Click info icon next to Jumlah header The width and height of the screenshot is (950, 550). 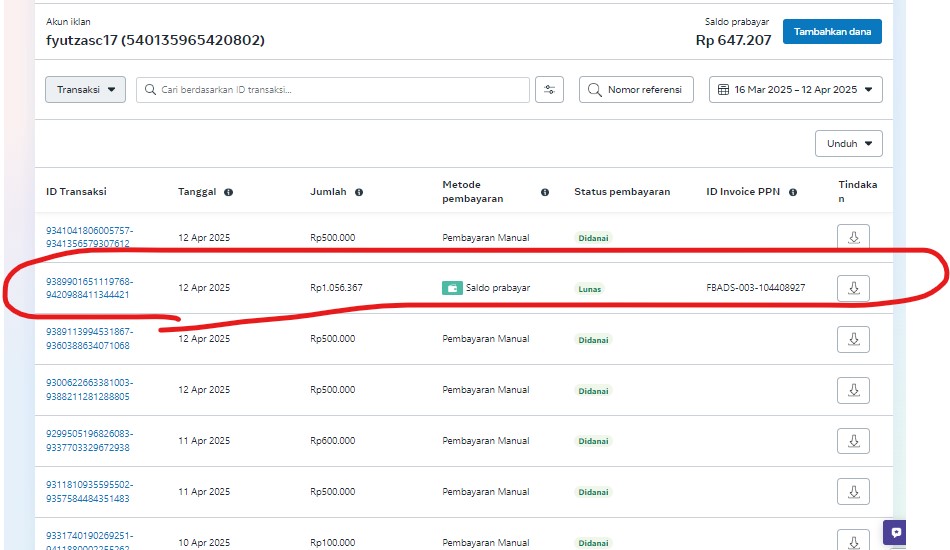359,192
